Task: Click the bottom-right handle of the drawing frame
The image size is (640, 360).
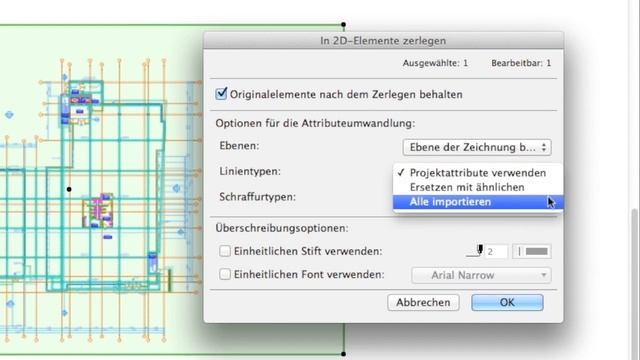Action: click(344, 354)
